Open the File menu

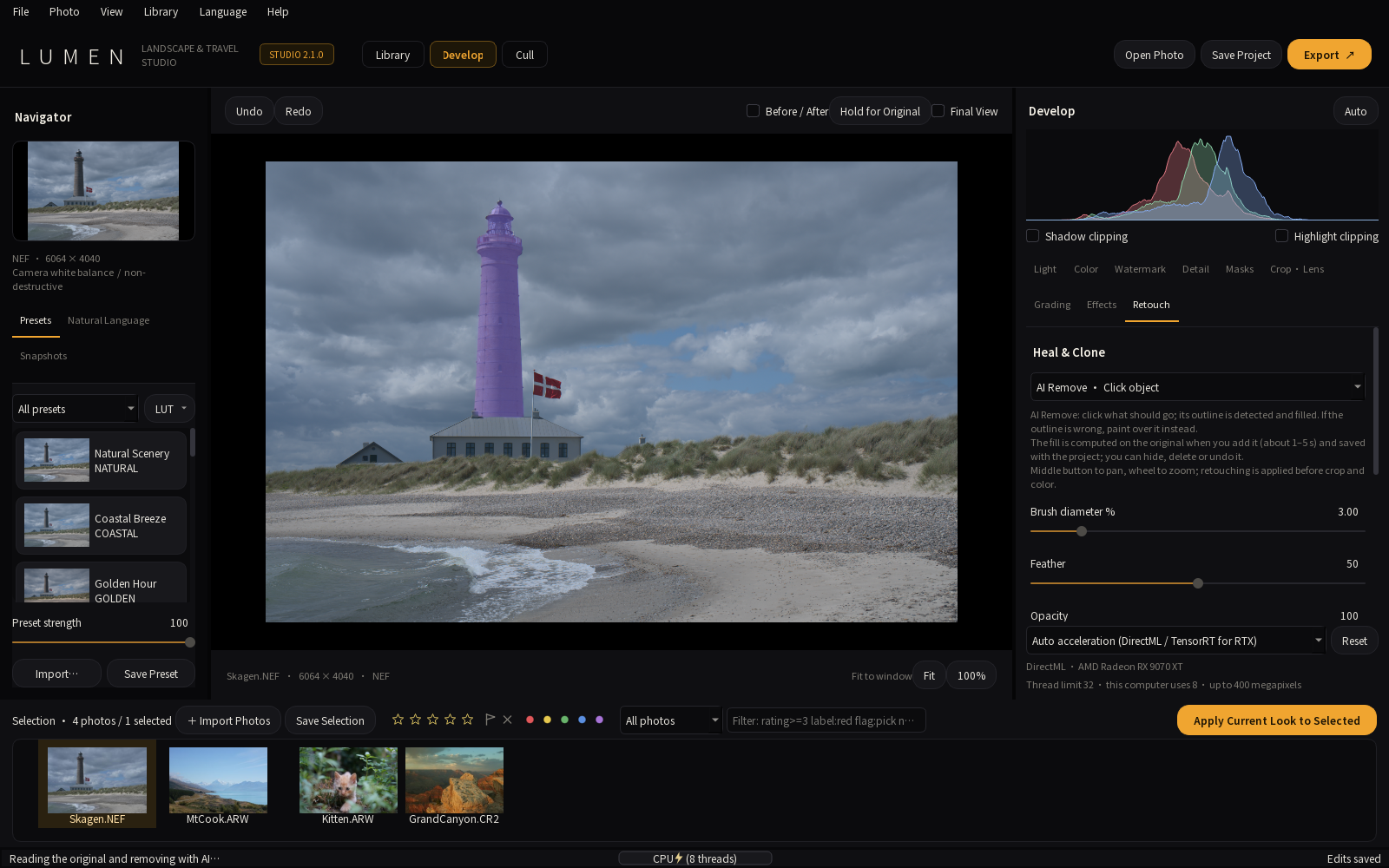21,11
